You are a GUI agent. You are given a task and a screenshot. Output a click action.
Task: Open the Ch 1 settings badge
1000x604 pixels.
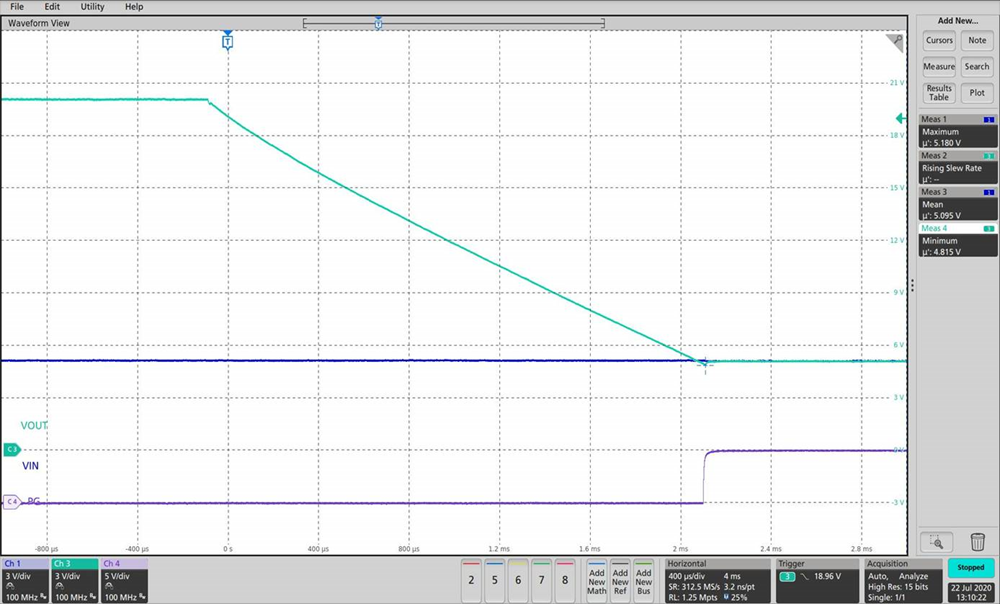click(25, 579)
